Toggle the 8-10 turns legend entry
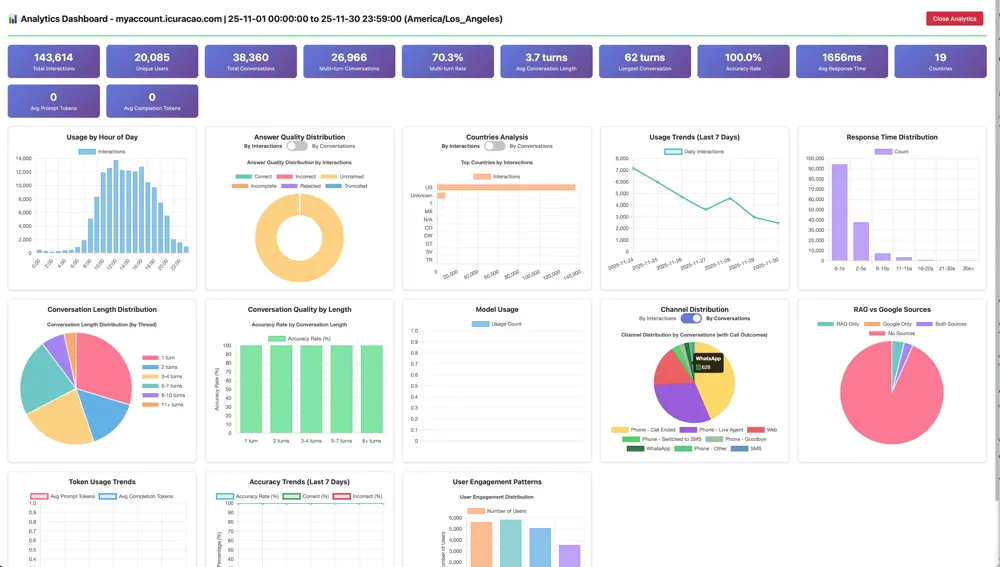 pos(163,395)
